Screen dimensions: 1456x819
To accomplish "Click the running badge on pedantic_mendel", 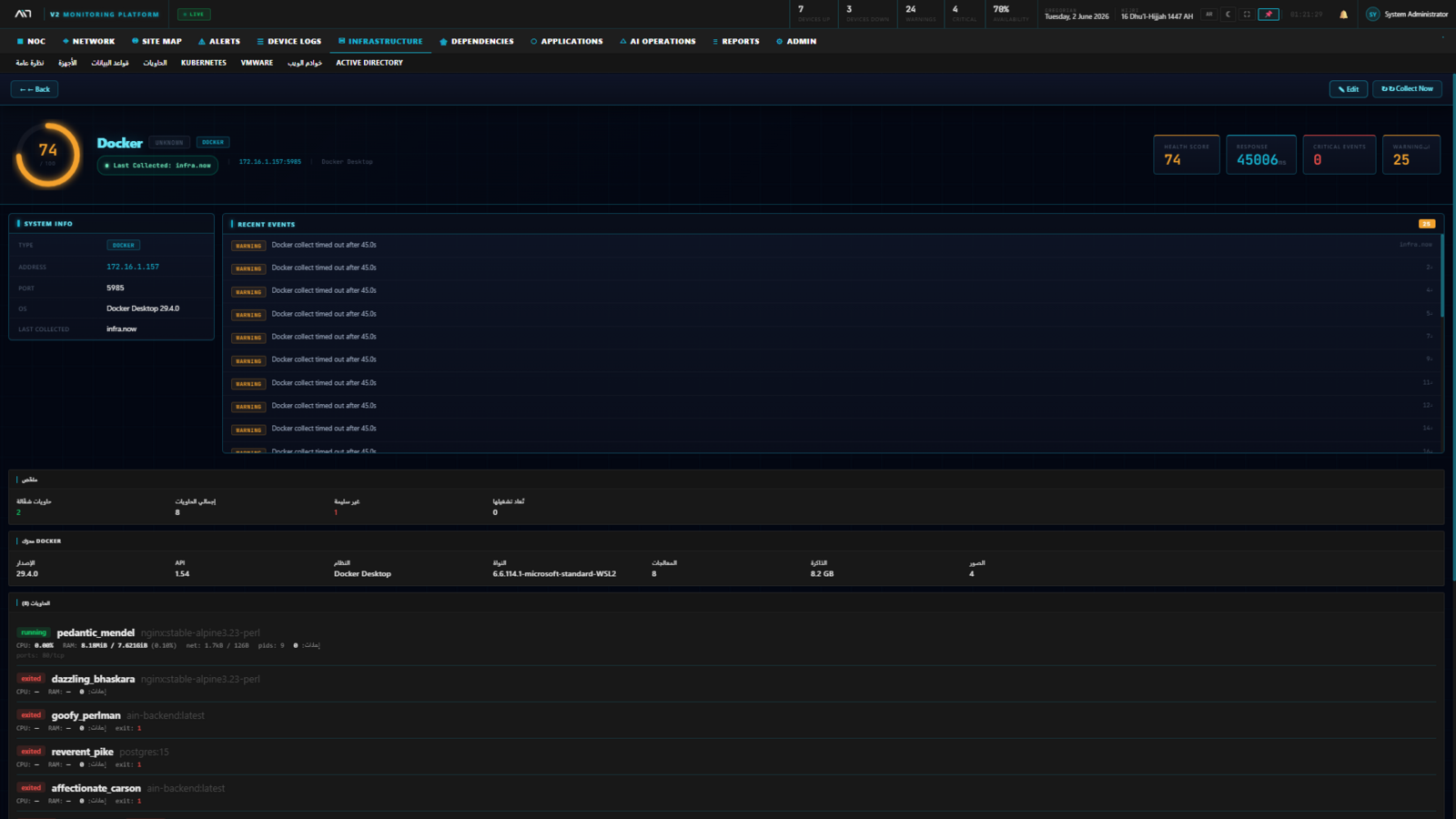I will point(34,632).
